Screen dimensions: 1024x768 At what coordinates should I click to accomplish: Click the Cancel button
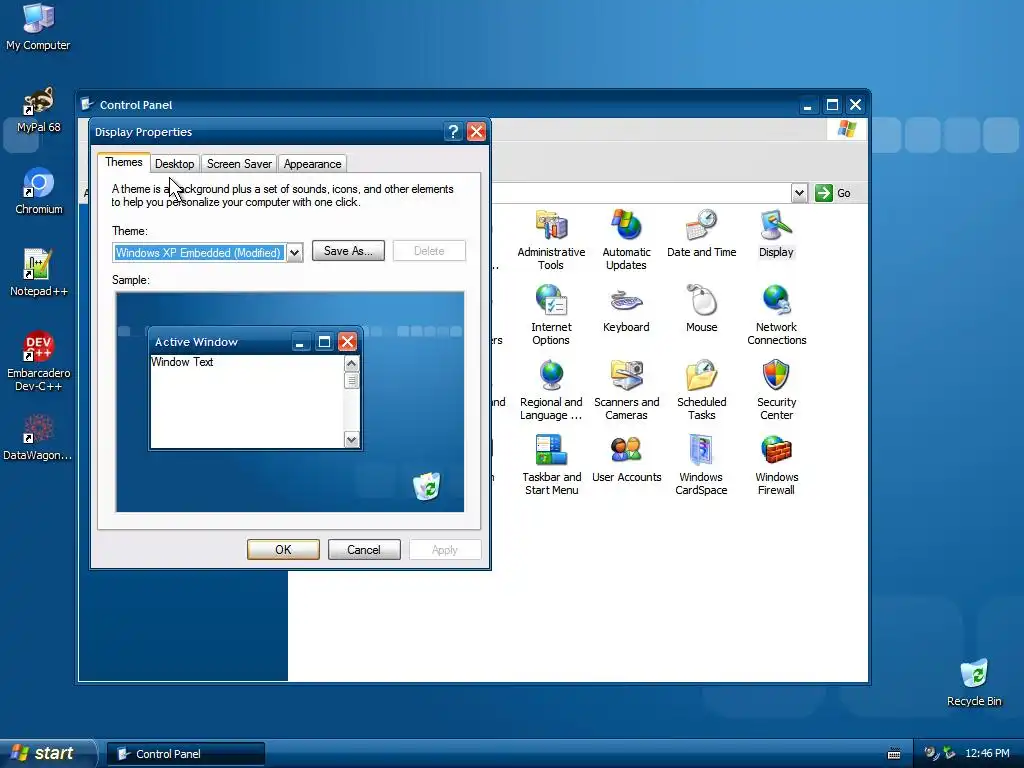click(364, 550)
